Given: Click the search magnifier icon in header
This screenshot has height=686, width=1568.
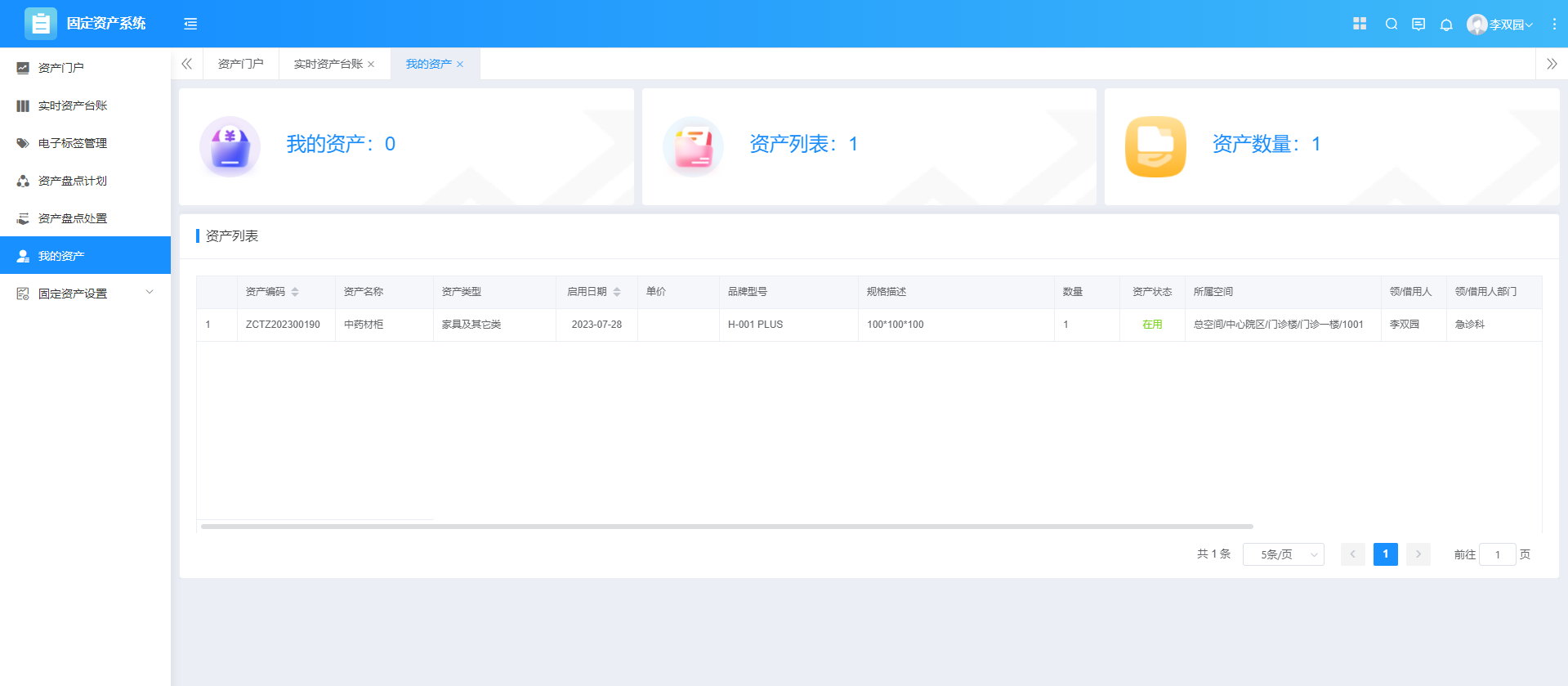Looking at the screenshot, I should click(x=1391, y=25).
